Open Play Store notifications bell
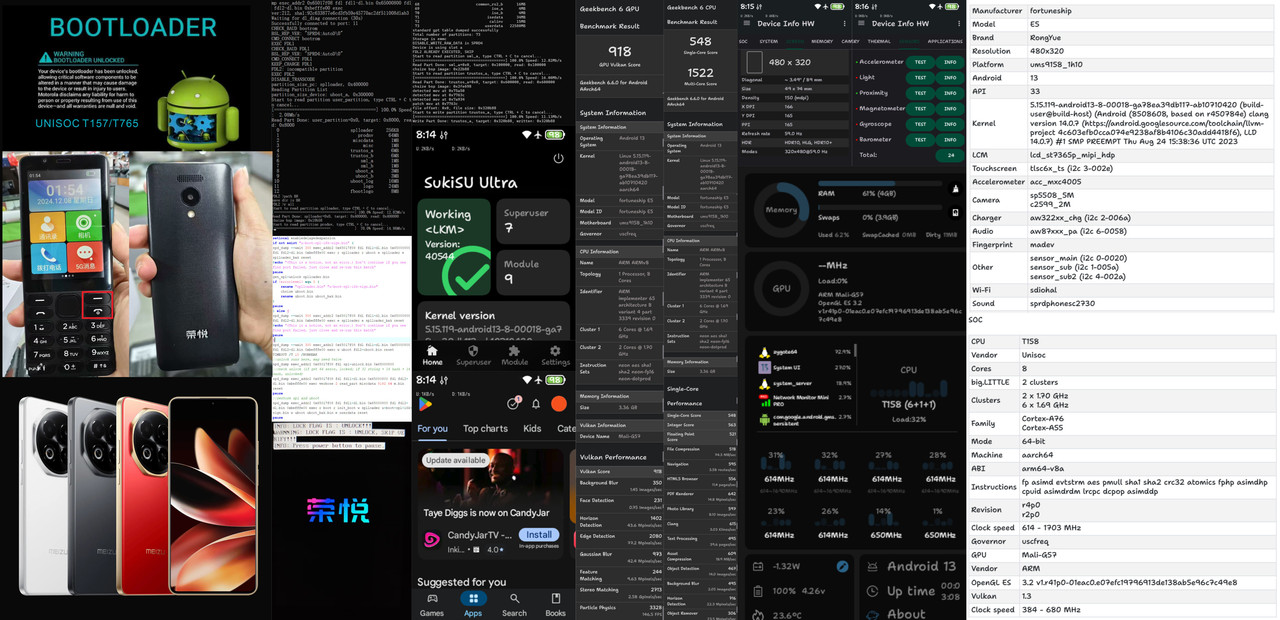Viewport: 1280px width, 620px height. [x=536, y=403]
